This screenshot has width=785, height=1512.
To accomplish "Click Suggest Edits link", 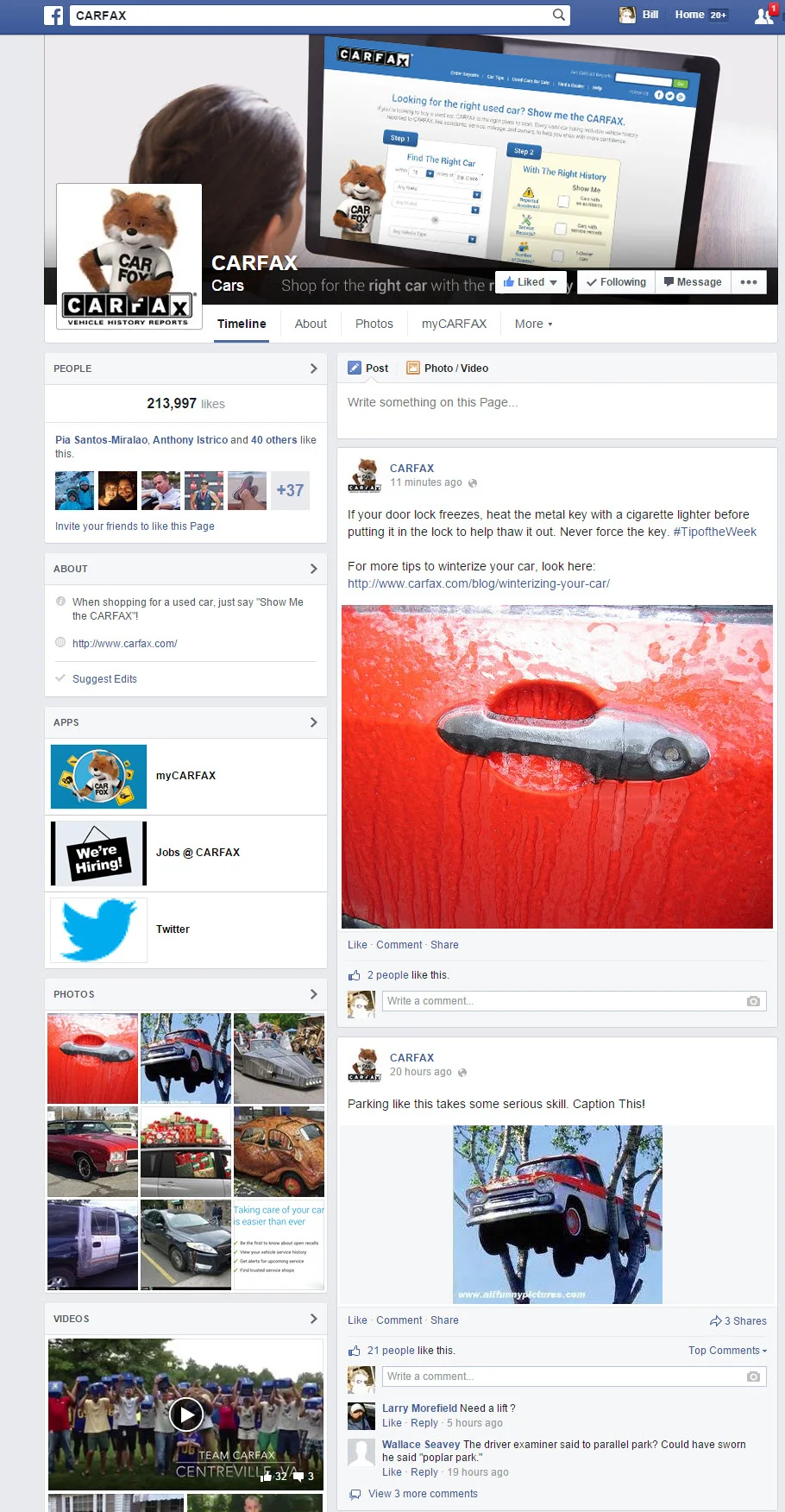I will pyautogui.click(x=104, y=679).
